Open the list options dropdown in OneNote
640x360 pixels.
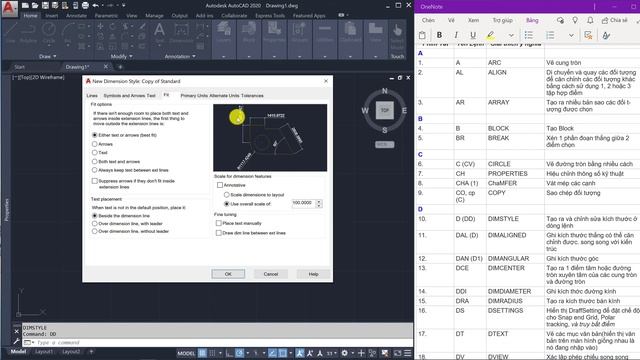click(571, 35)
